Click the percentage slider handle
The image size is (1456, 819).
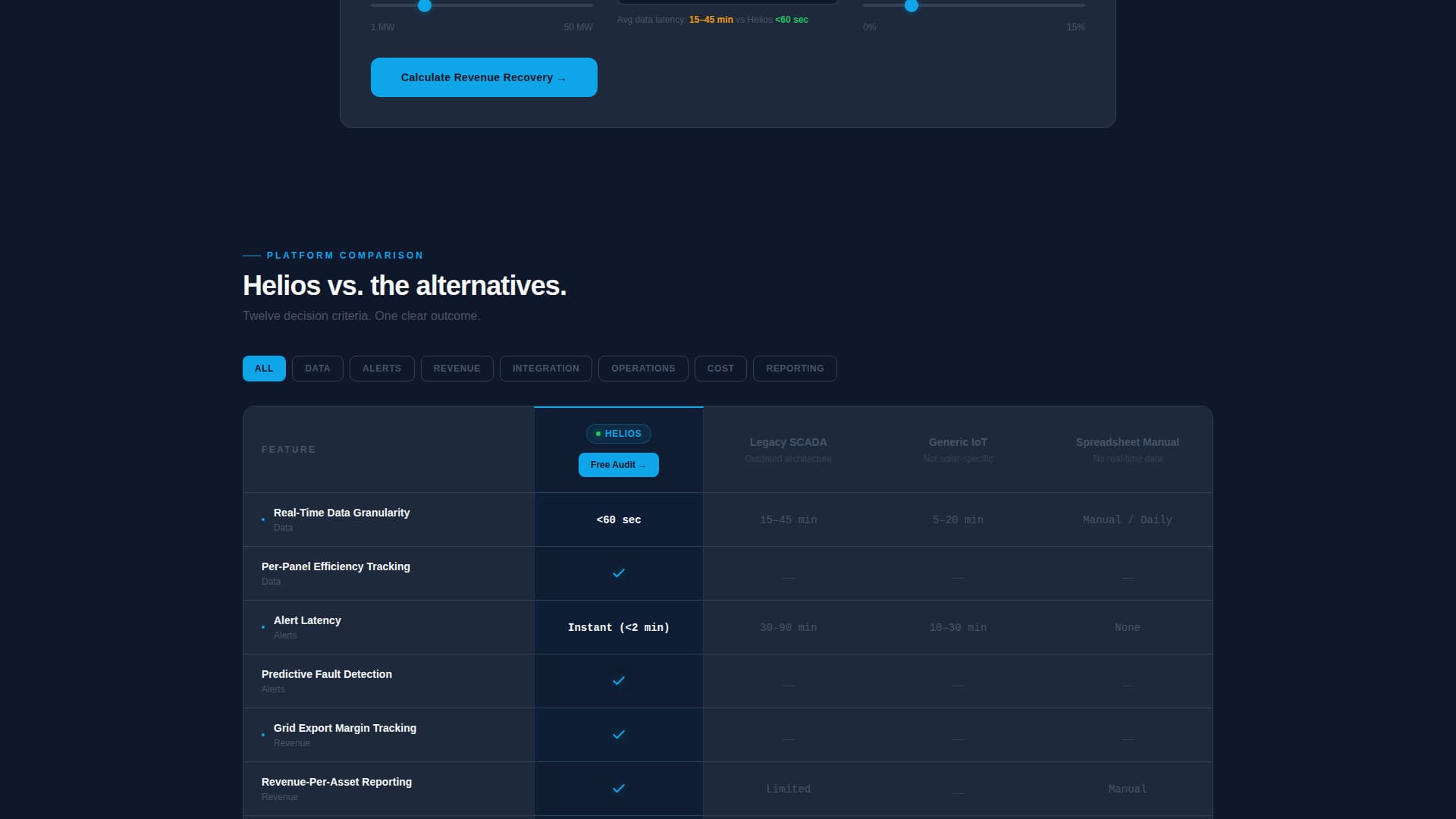(912, 5)
